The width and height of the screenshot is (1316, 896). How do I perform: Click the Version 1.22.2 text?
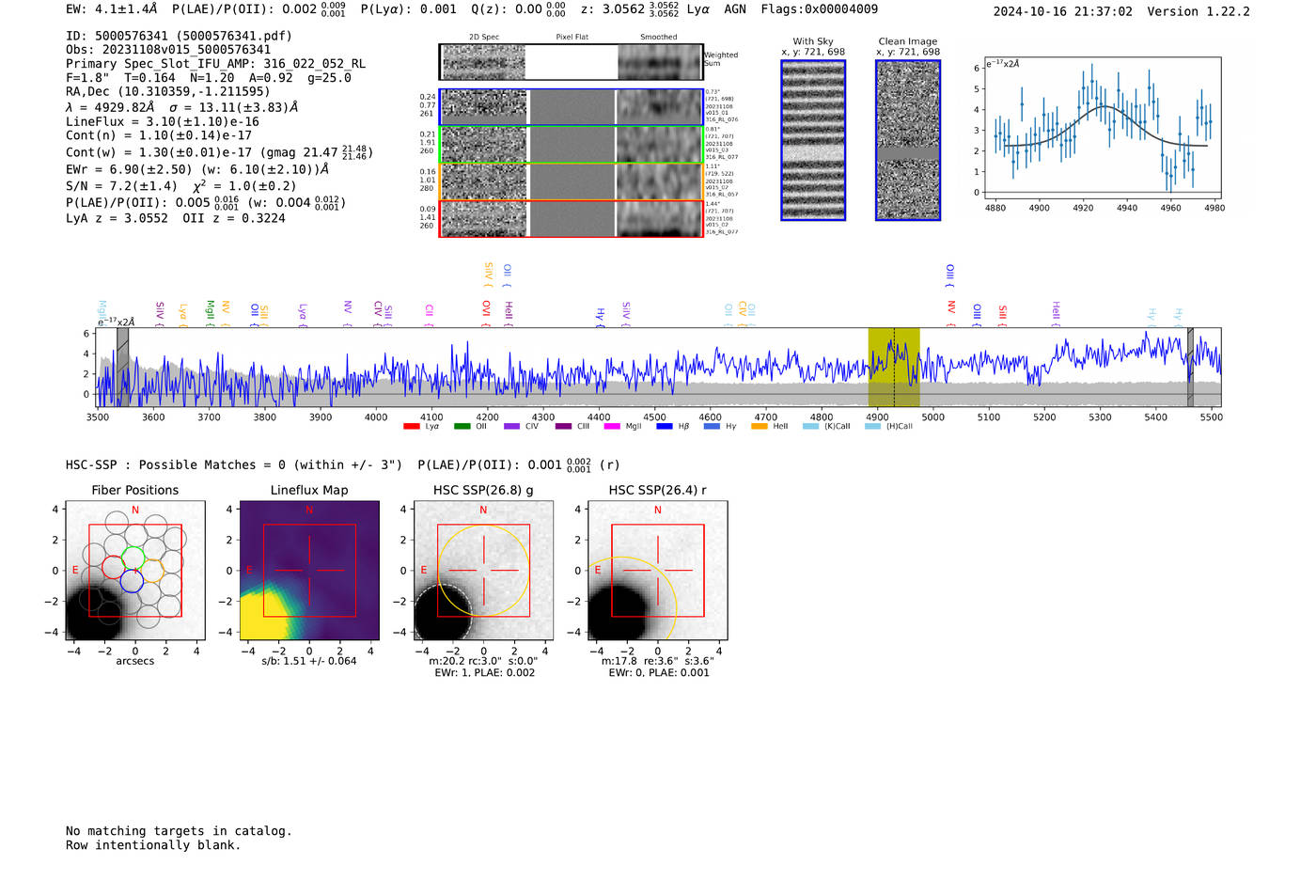tap(1198, 11)
